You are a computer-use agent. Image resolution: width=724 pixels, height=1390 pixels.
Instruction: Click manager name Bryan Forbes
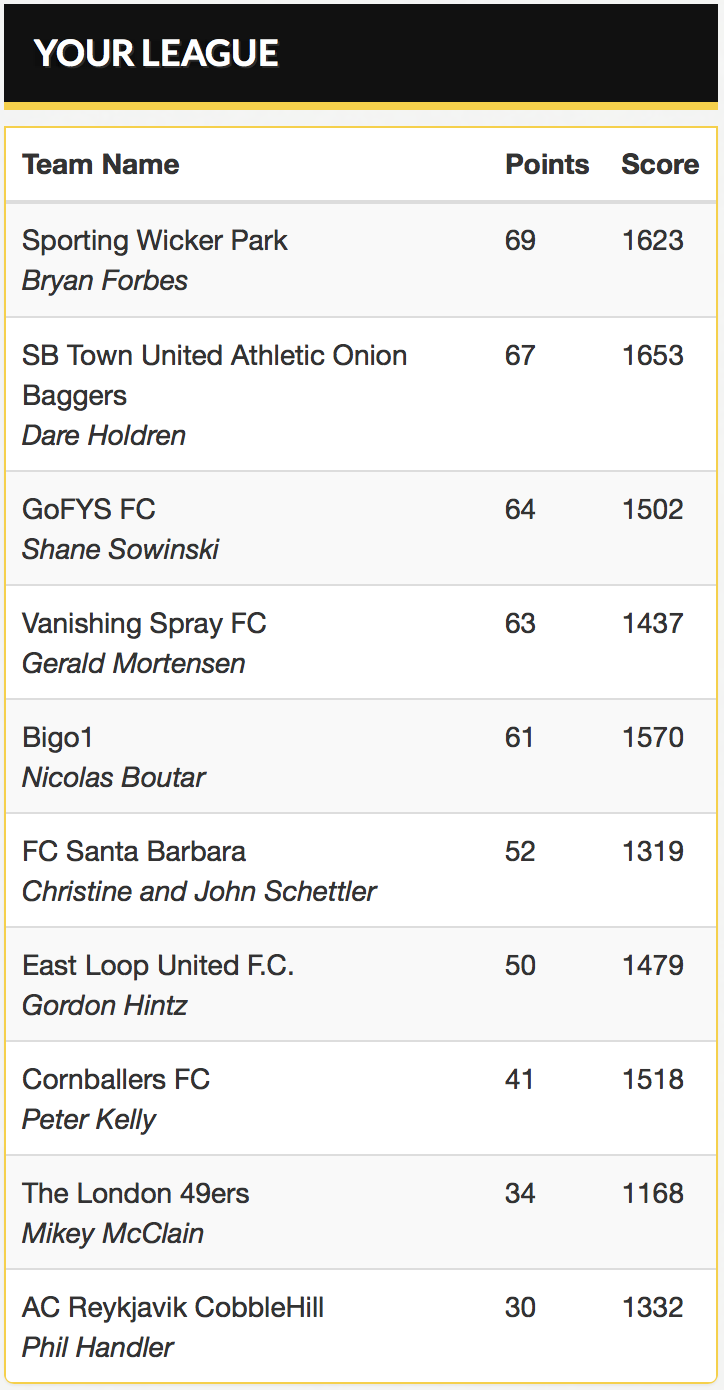coord(105,281)
